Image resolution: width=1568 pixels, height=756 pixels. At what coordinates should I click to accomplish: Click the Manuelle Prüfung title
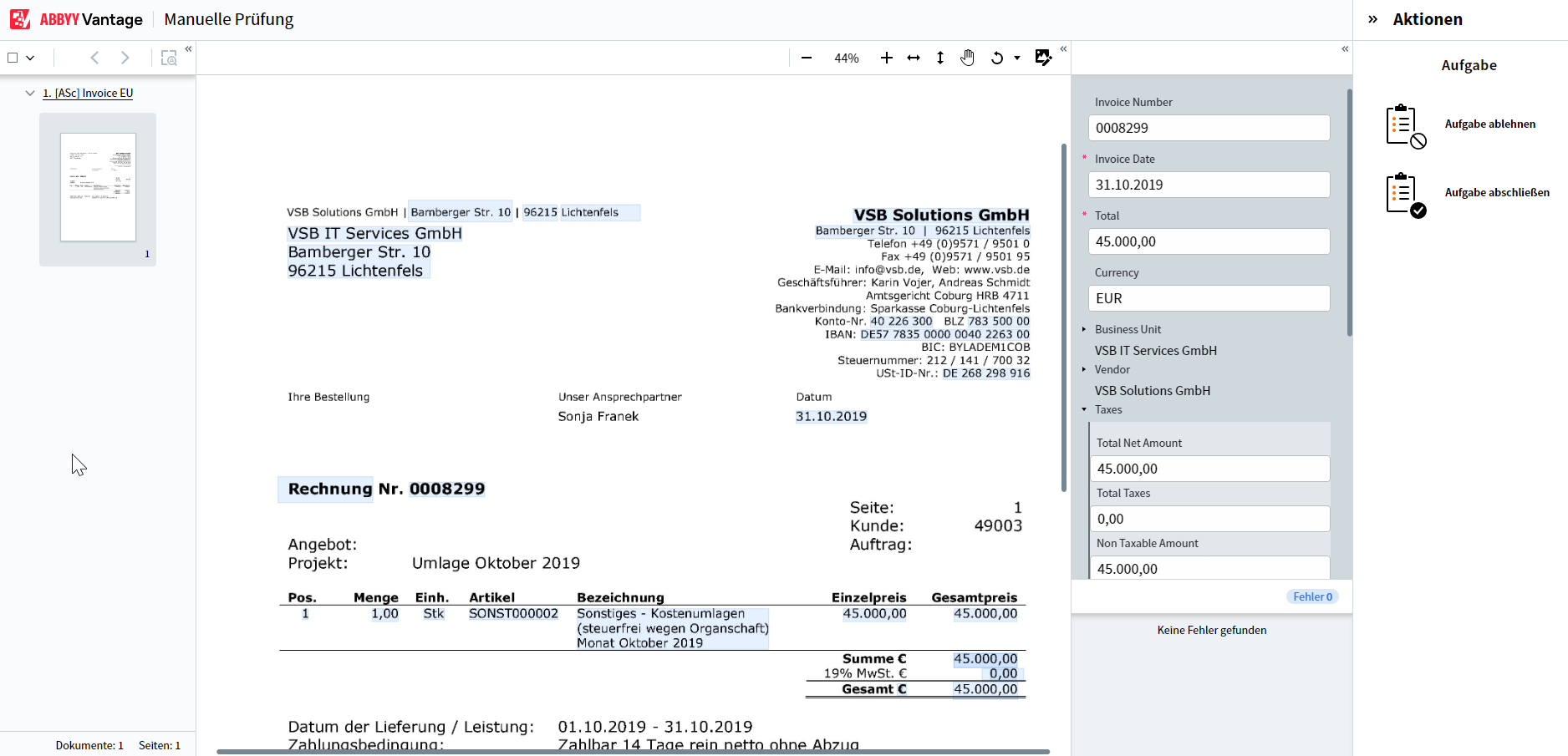(229, 19)
